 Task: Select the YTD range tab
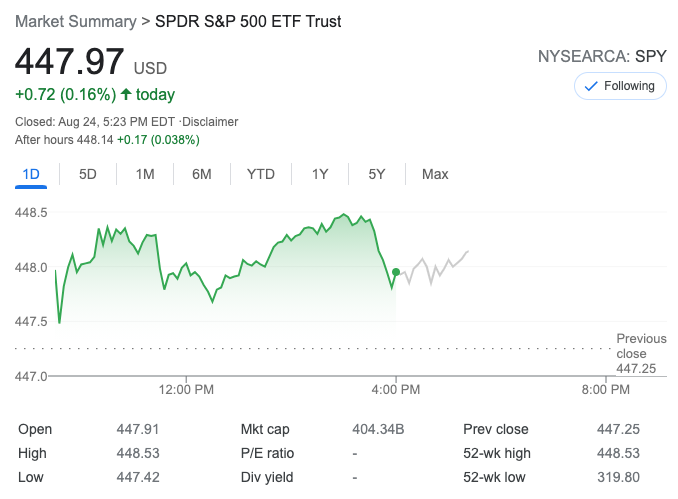tap(261, 174)
